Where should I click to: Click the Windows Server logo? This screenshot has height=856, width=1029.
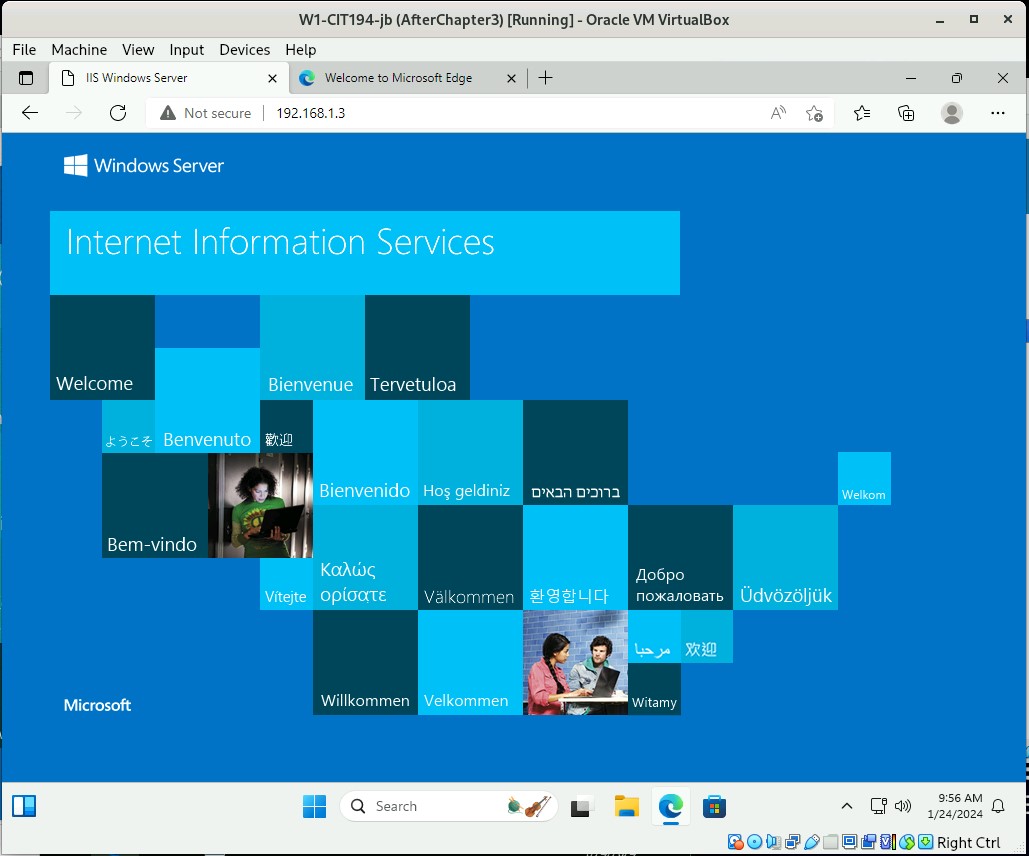[144, 165]
